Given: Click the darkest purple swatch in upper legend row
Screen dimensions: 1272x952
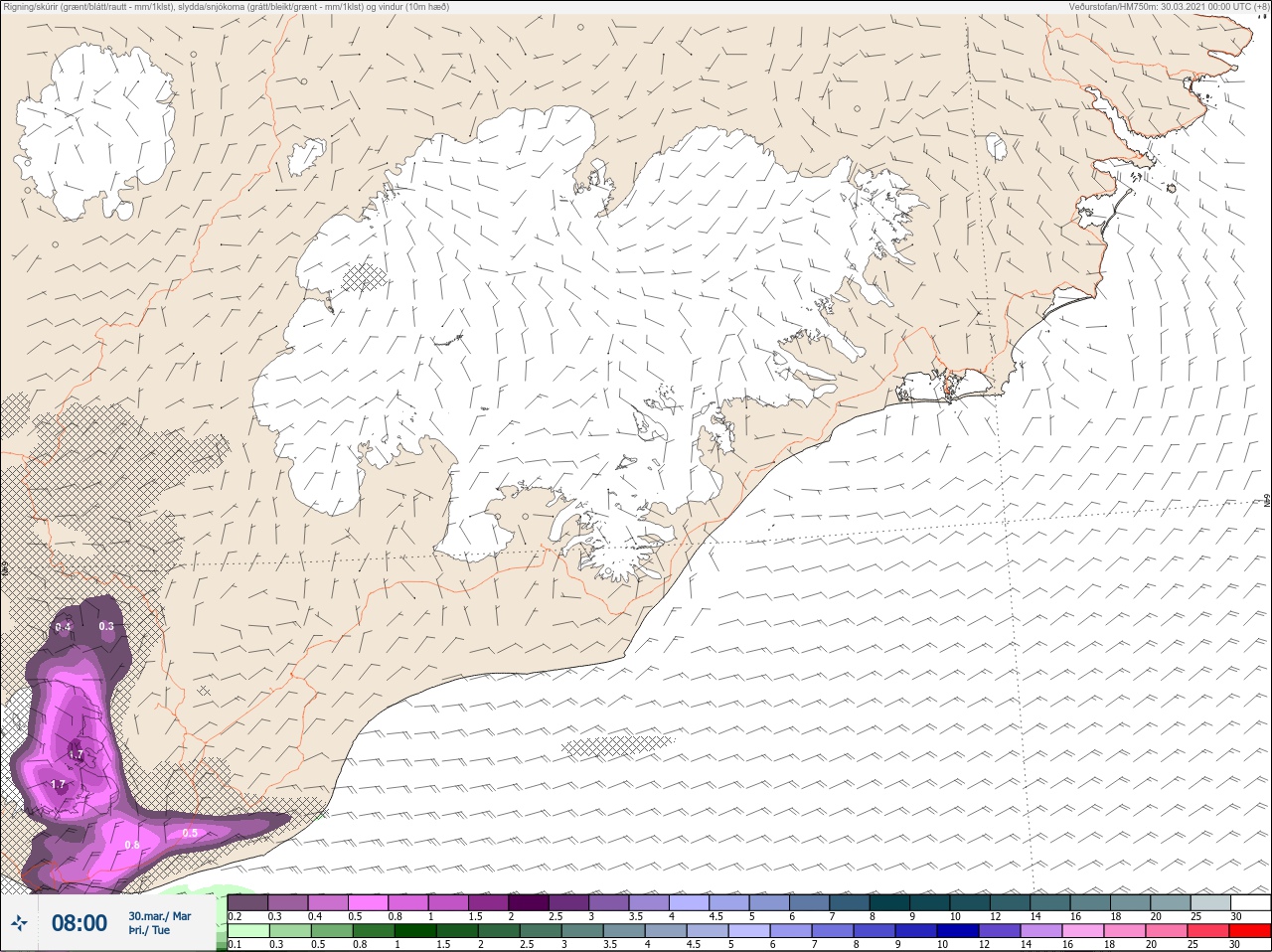Looking at the screenshot, I should tap(528, 902).
